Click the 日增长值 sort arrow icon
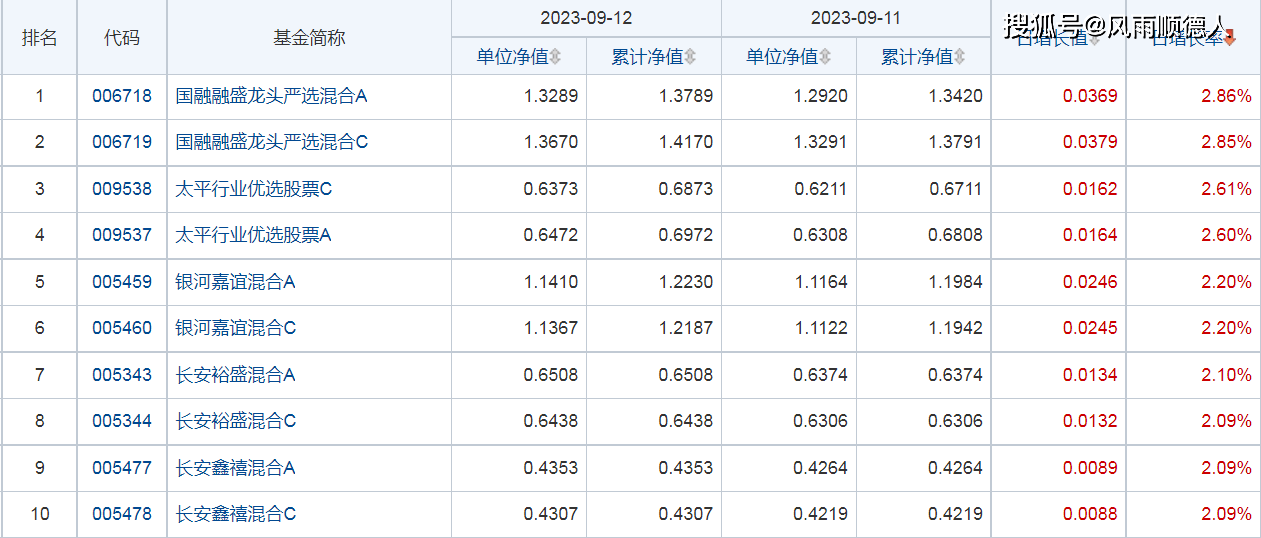Viewport: 1261px width, 538px height. [1095, 40]
